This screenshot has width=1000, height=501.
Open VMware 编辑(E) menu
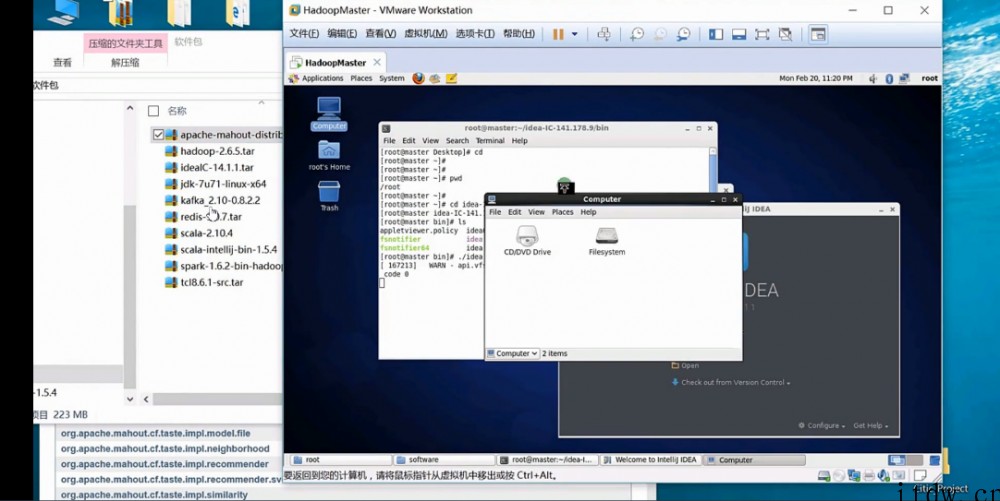pos(342,34)
